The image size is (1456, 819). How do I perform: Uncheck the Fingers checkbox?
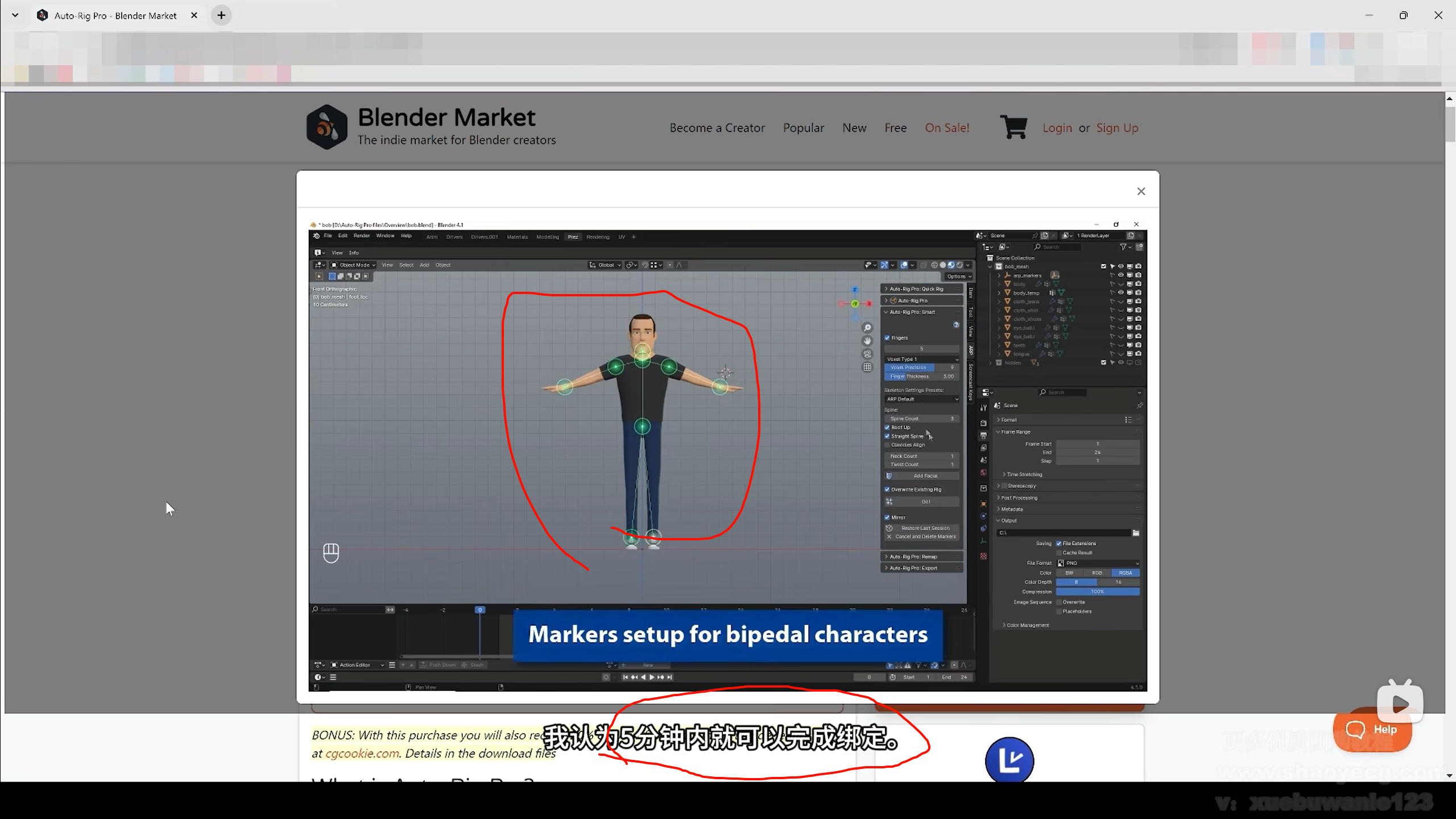(887, 338)
